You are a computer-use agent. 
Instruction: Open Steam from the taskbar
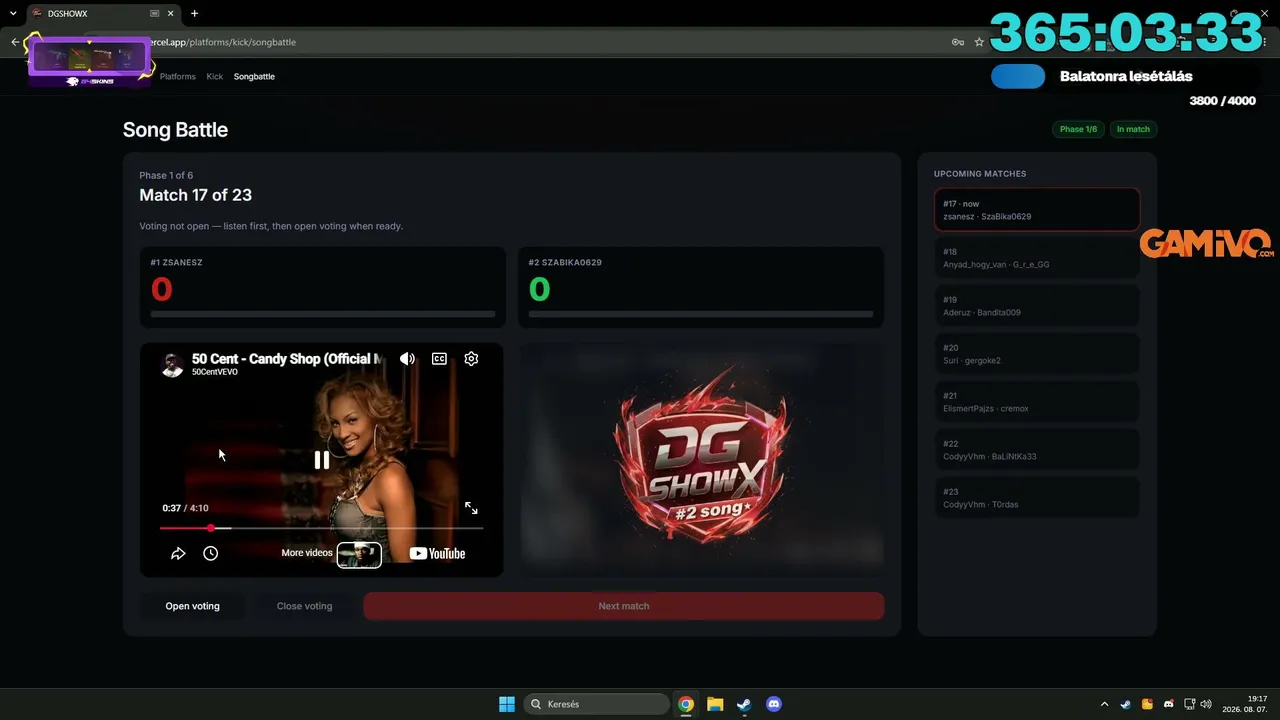[x=744, y=704]
